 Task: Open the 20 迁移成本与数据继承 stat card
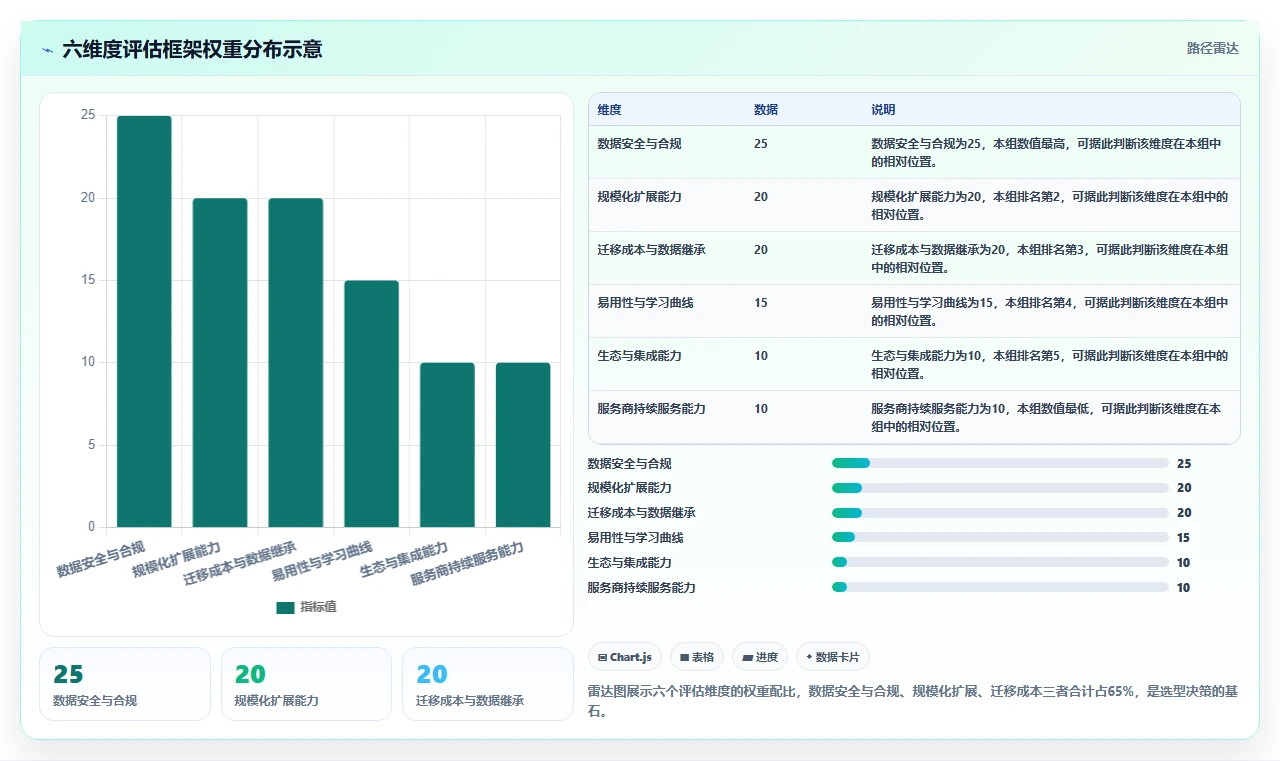(488, 684)
